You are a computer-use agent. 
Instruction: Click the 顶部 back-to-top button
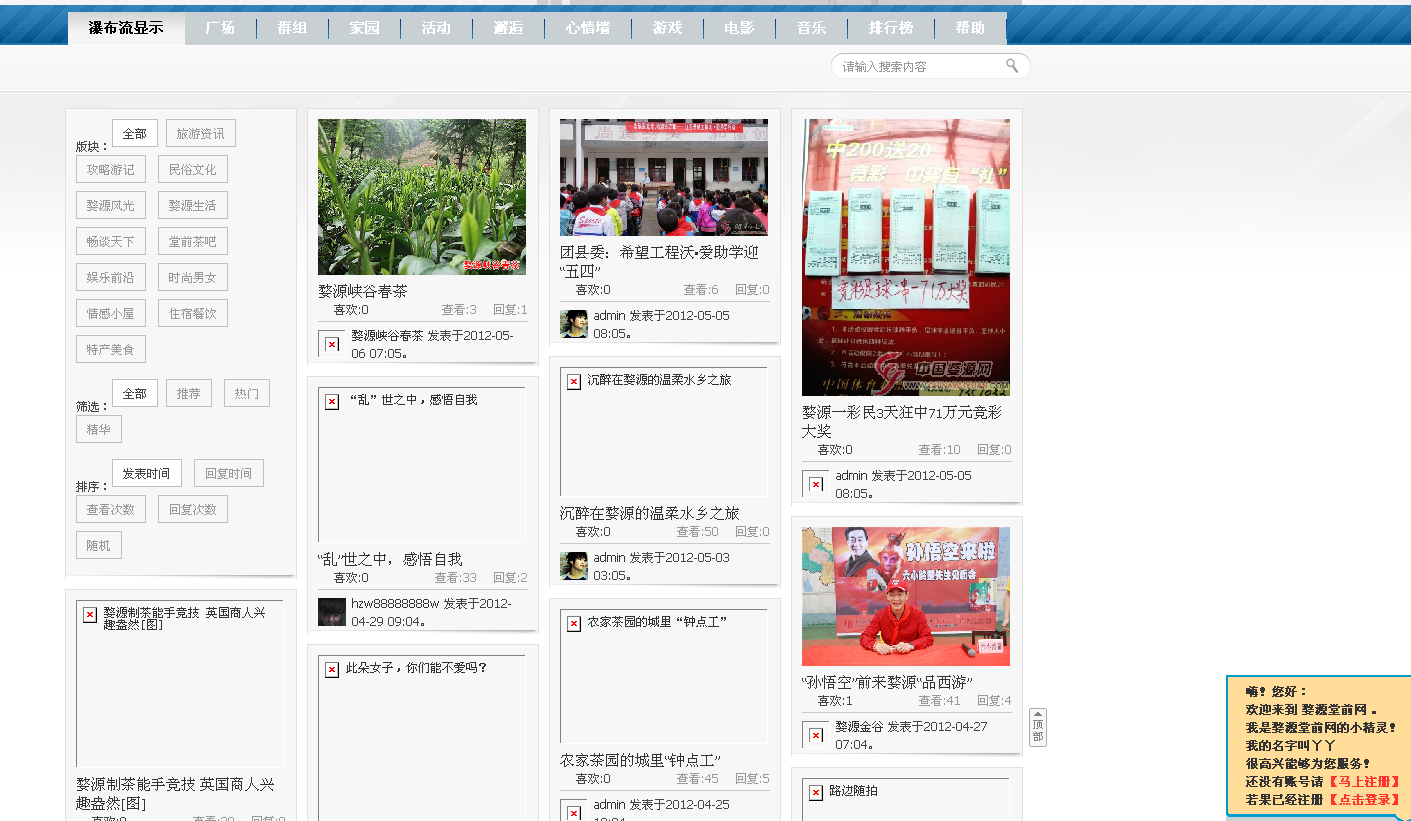coord(1038,727)
